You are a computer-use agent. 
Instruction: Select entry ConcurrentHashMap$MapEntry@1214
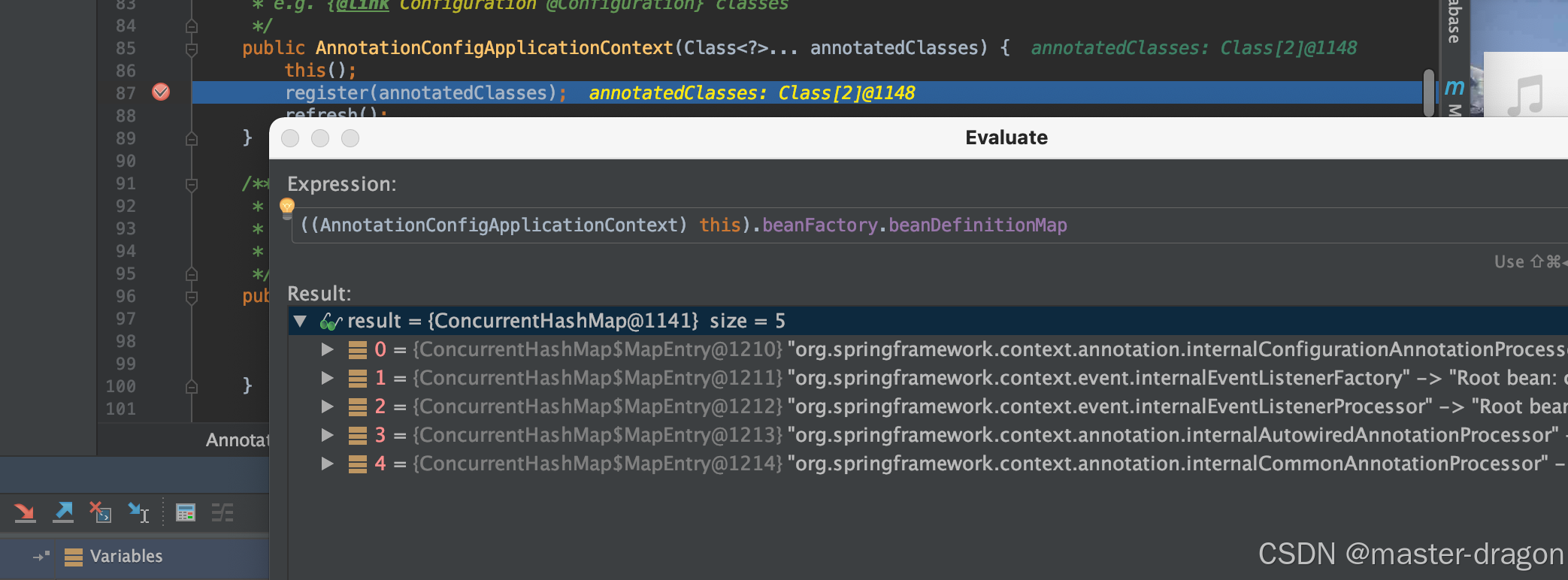click(x=928, y=464)
